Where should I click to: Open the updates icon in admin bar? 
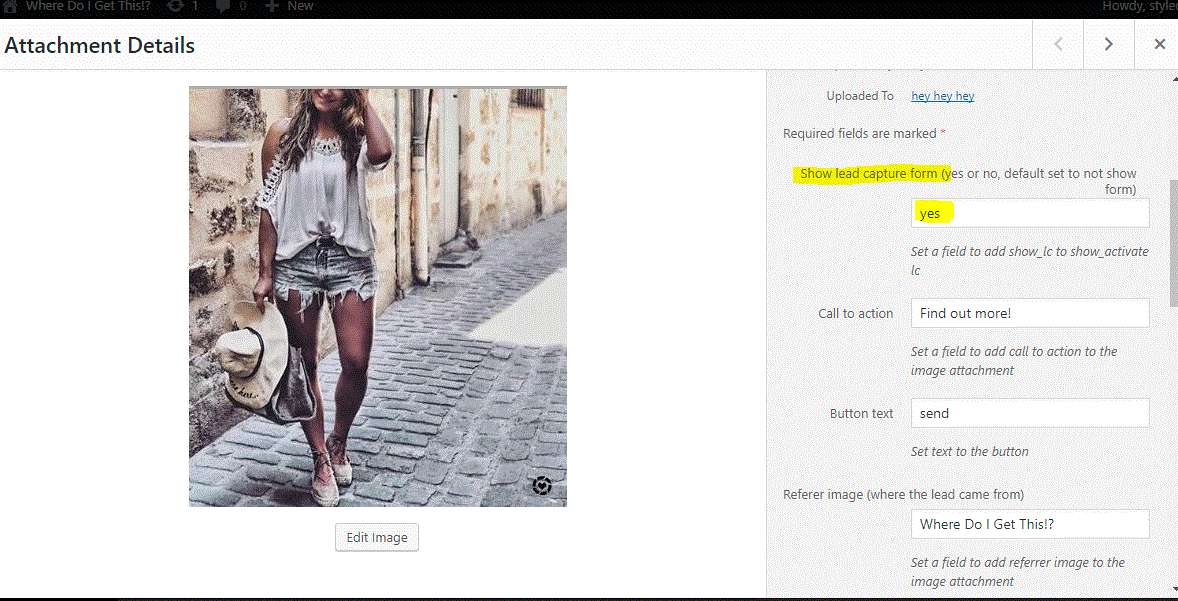tap(175, 6)
